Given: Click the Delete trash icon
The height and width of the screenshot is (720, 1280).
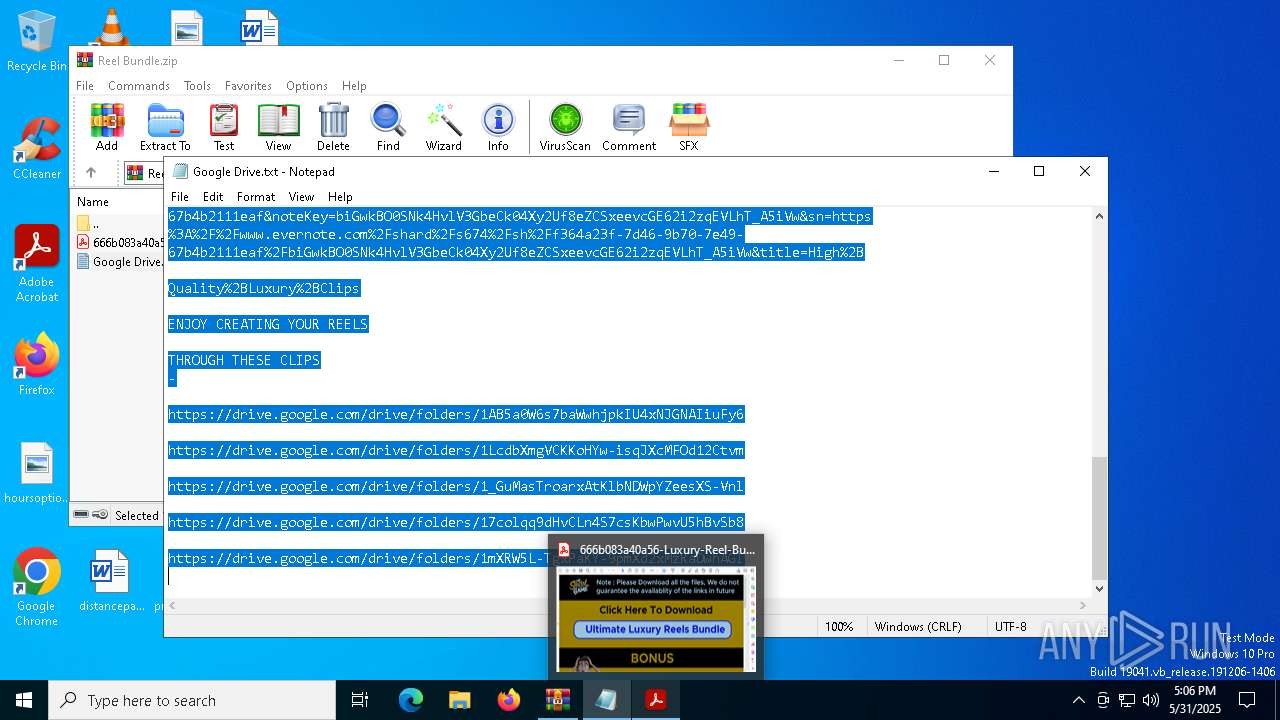Looking at the screenshot, I should coord(333,127).
